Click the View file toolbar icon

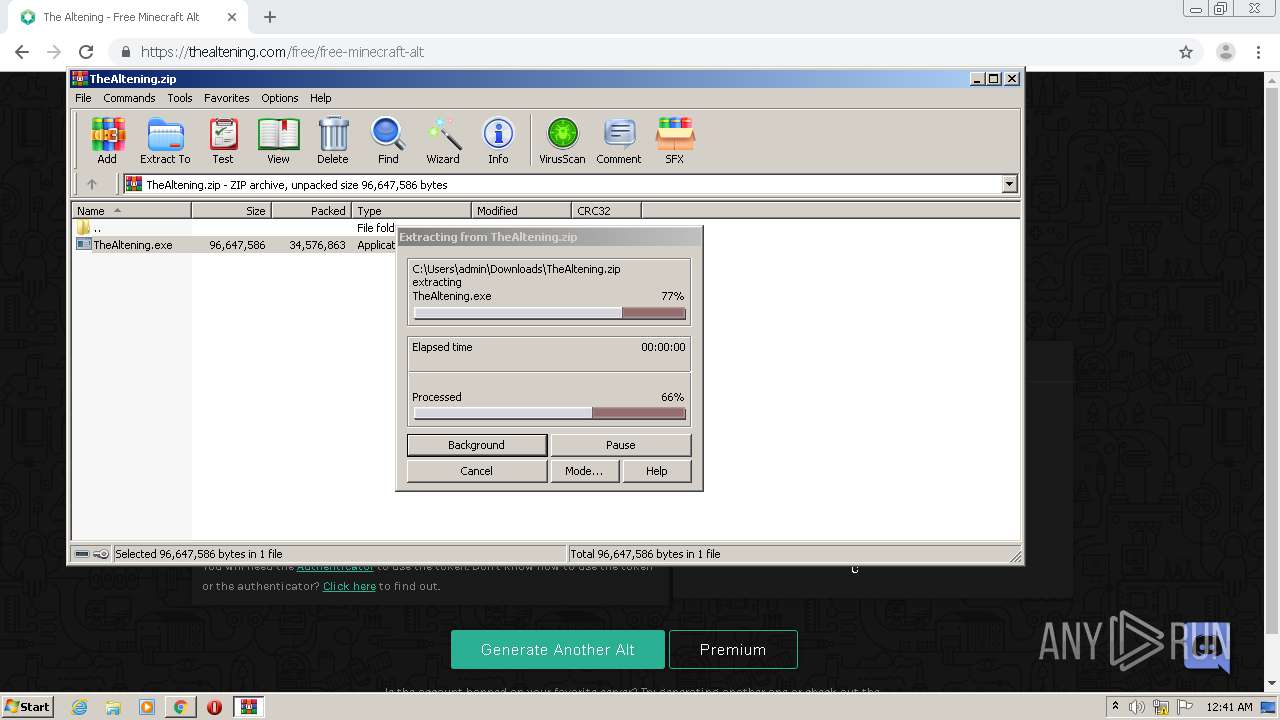(x=278, y=141)
